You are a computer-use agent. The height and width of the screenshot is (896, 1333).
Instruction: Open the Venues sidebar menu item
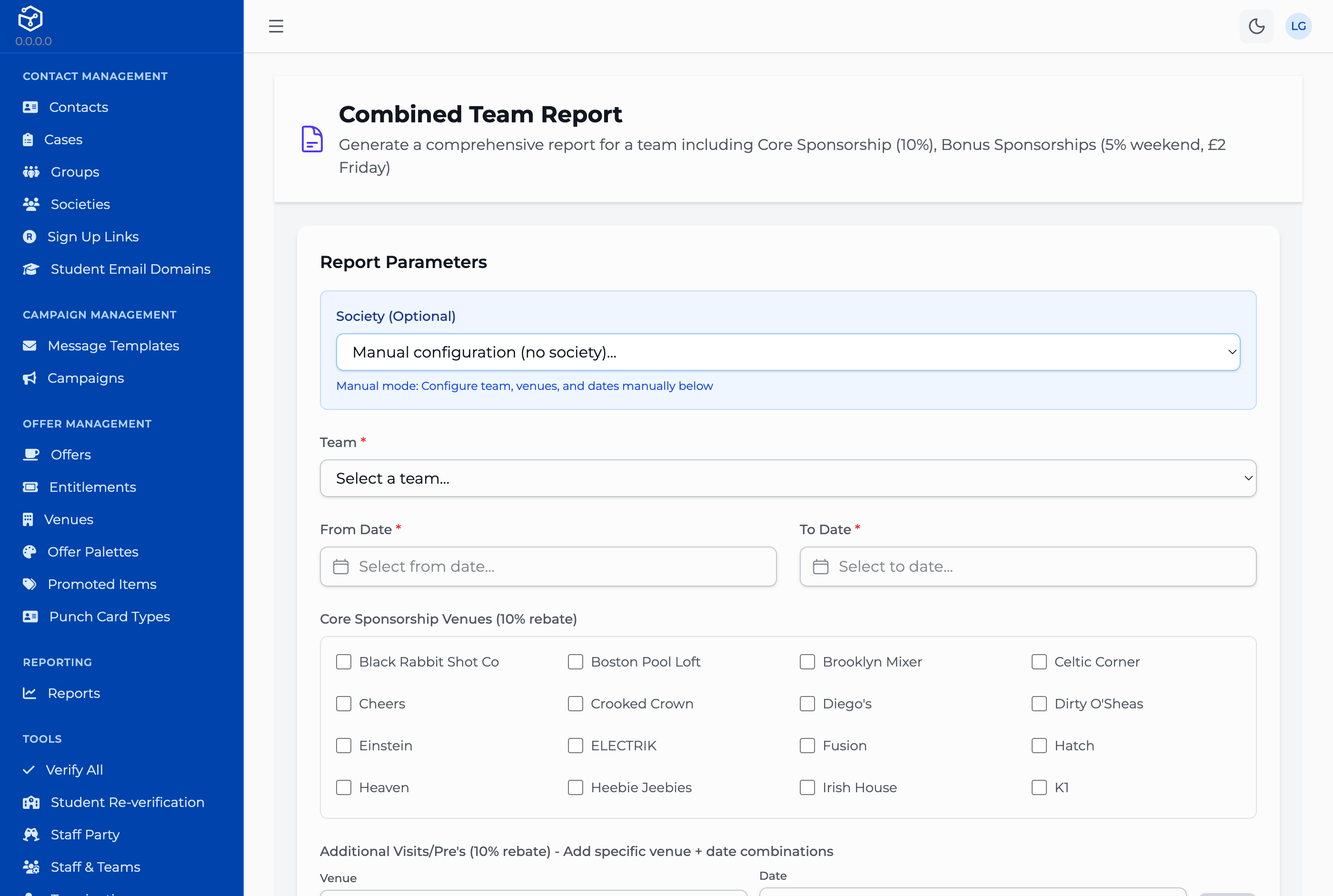point(69,519)
